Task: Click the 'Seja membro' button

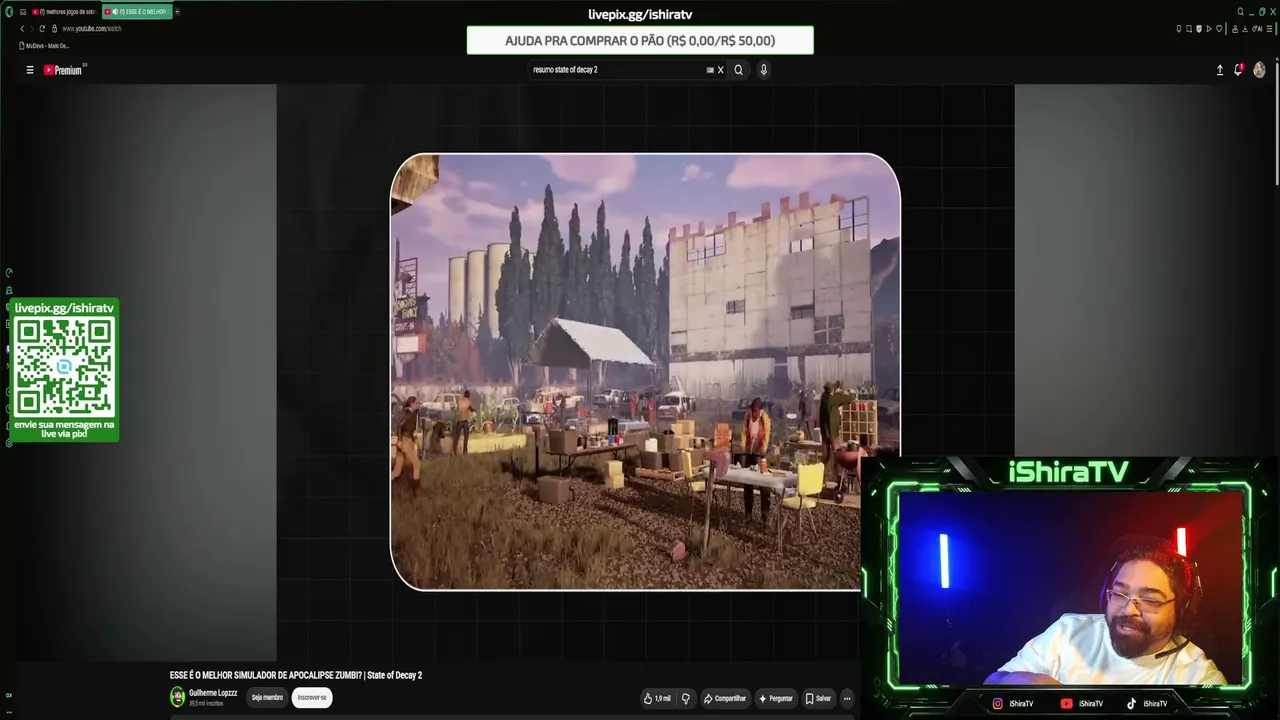Action: click(x=267, y=698)
